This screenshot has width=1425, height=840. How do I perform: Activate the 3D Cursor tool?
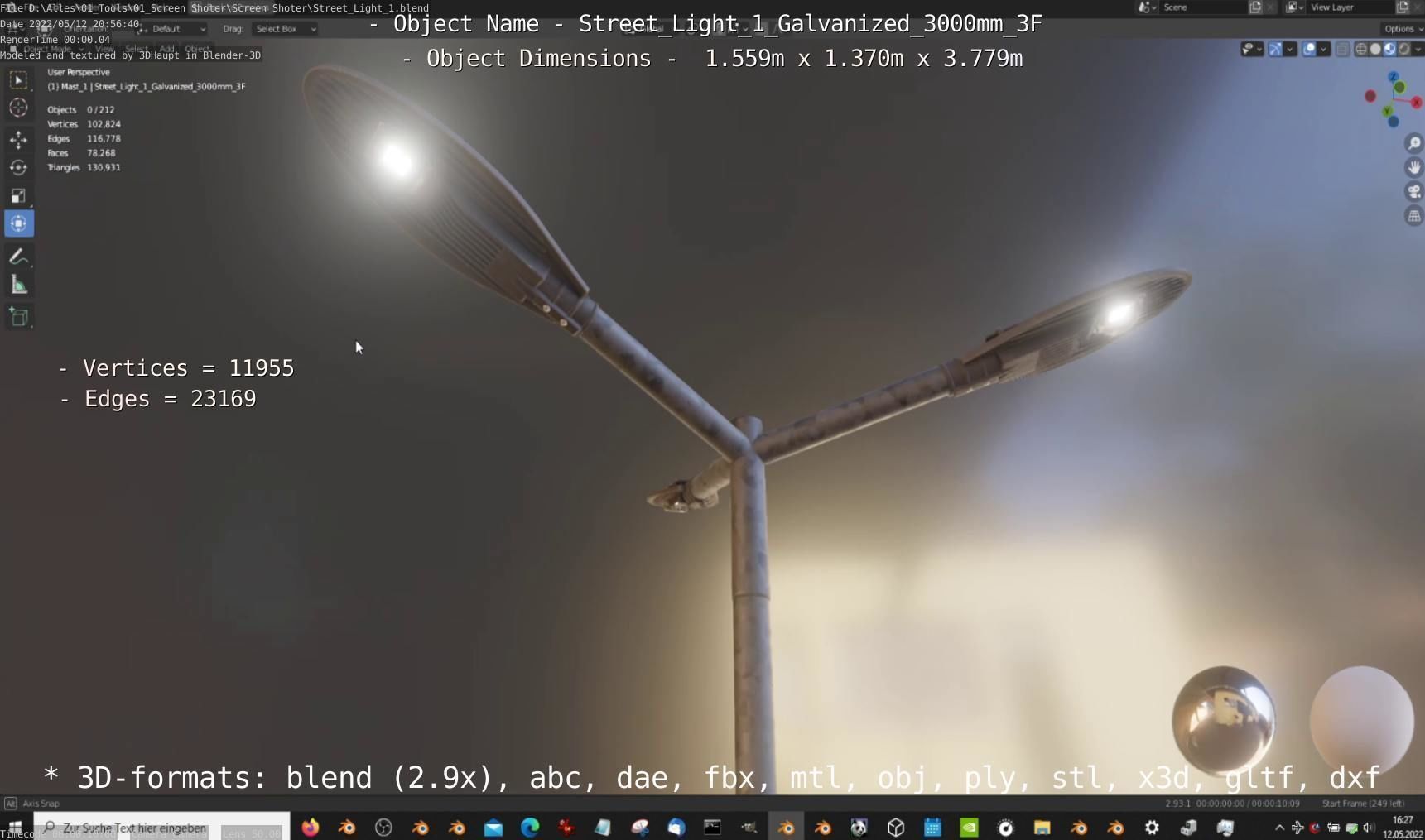(18, 108)
